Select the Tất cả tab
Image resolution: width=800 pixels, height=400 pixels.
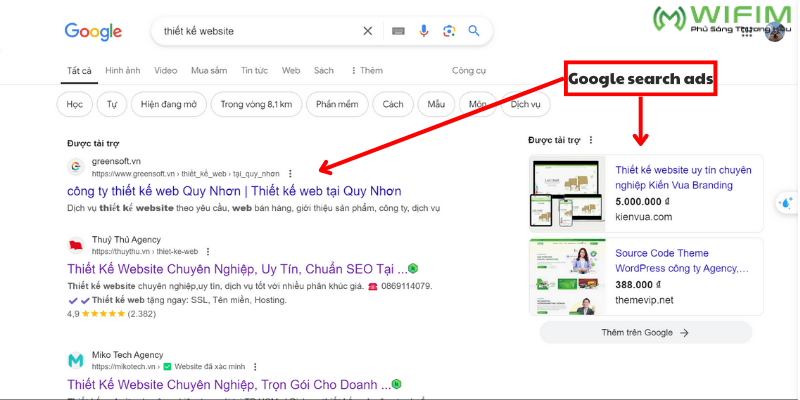tap(79, 70)
